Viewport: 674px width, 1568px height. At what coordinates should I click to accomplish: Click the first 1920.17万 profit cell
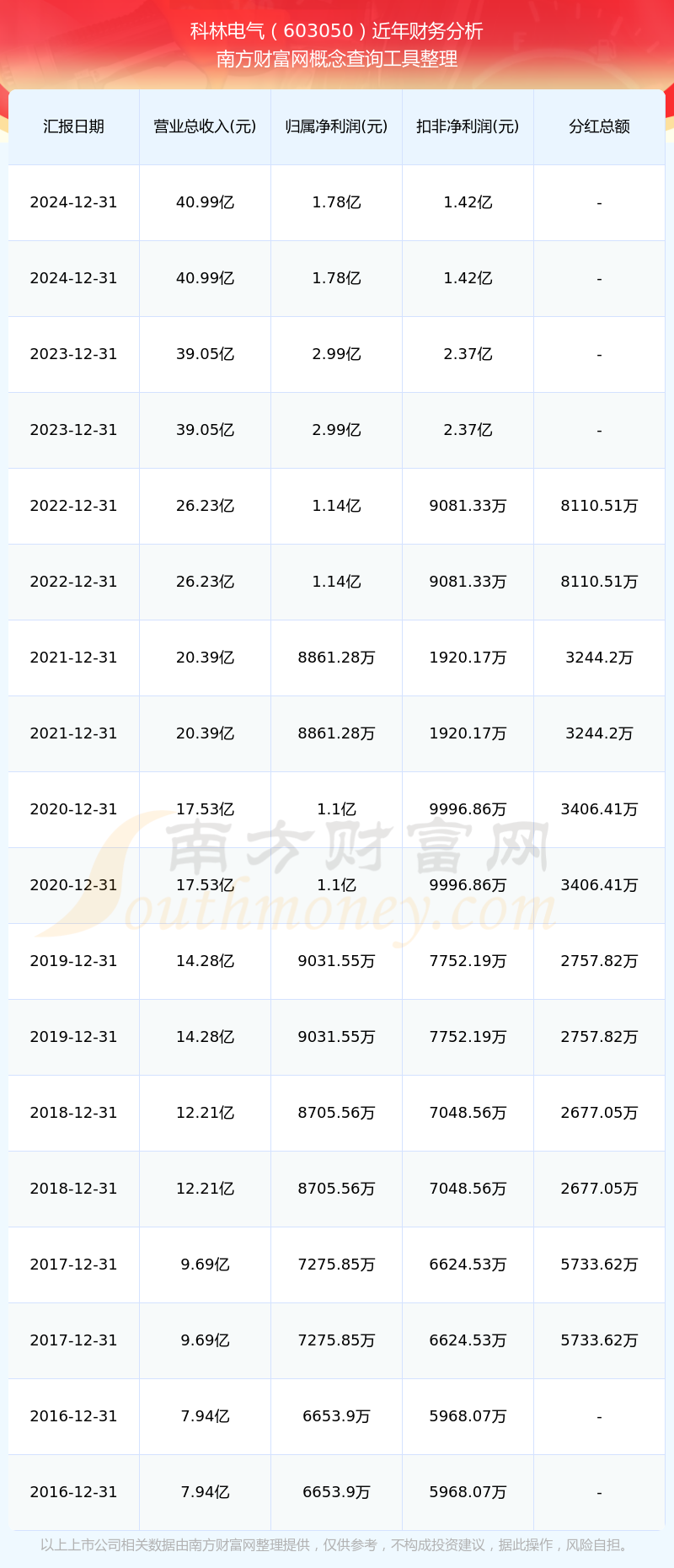coord(468,658)
